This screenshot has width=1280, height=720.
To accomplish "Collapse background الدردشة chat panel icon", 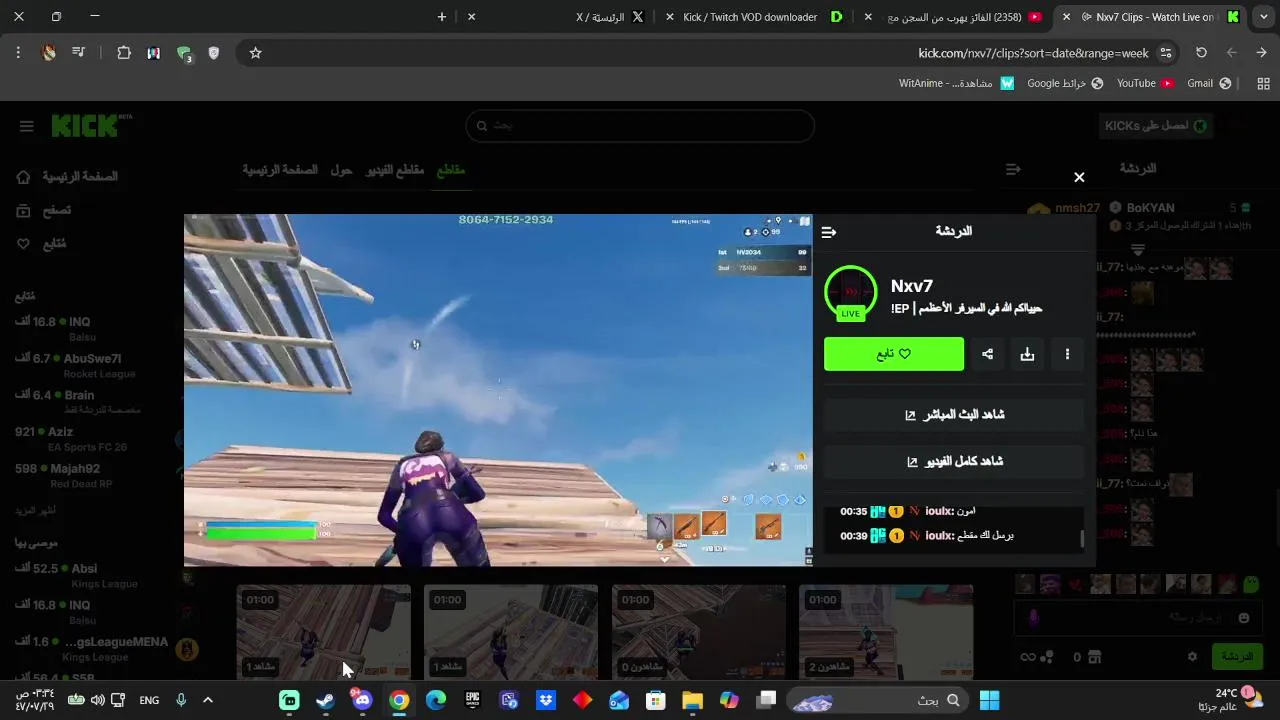I will pos(1013,169).
